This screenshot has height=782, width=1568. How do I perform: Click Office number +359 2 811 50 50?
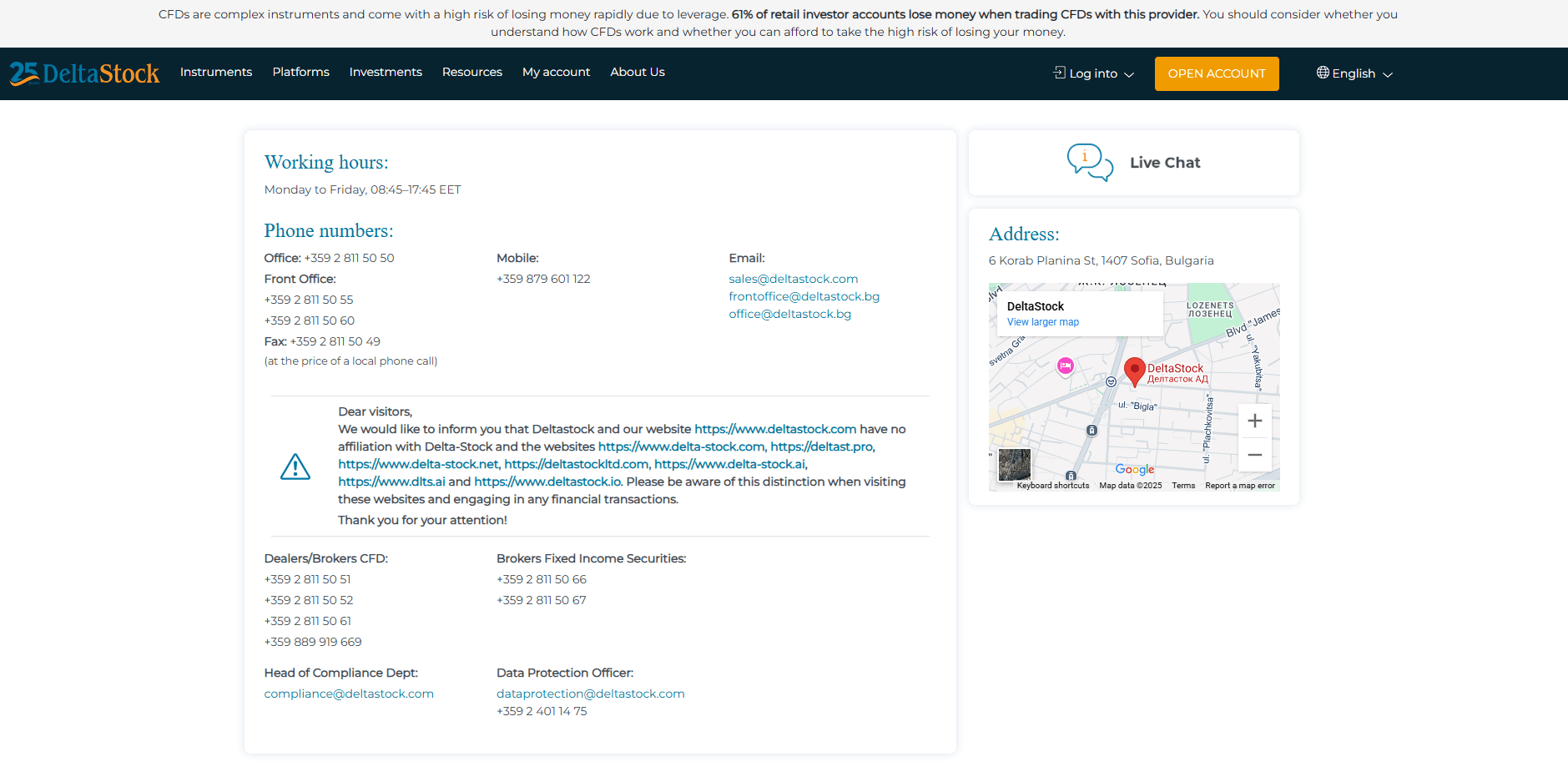pyautogui.click(x=350, y=258)
